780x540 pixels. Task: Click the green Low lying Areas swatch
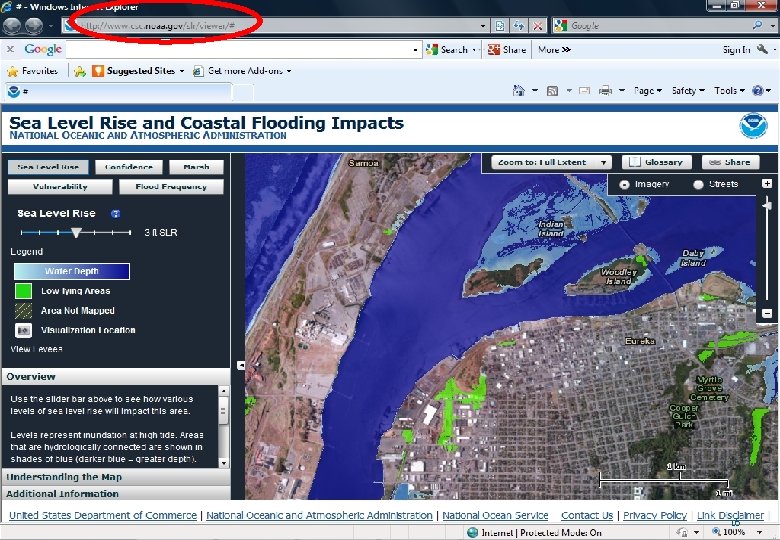pyautogui.click(x=23, y=291)
